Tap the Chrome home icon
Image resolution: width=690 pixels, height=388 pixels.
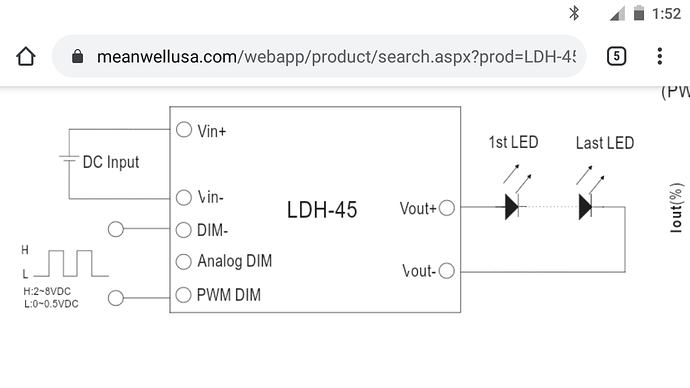click(26, 56)
